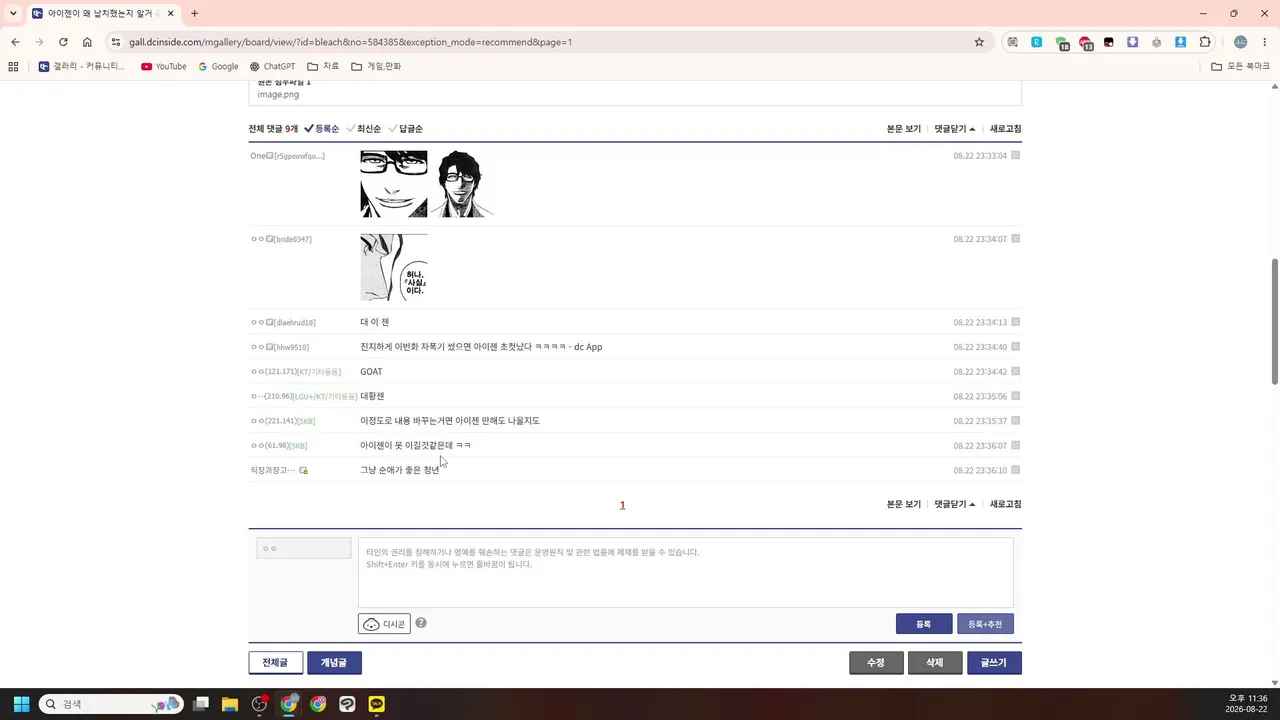Open the purple download-arrow extension
The width and height of the screenshot is (1280, 720).
(x=1133, y=42)
